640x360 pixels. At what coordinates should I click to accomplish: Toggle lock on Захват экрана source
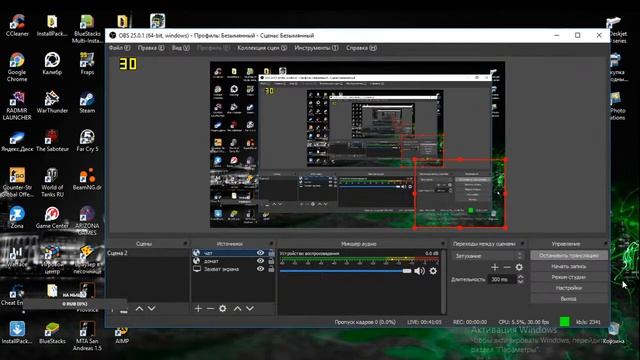tap(271, 269)
